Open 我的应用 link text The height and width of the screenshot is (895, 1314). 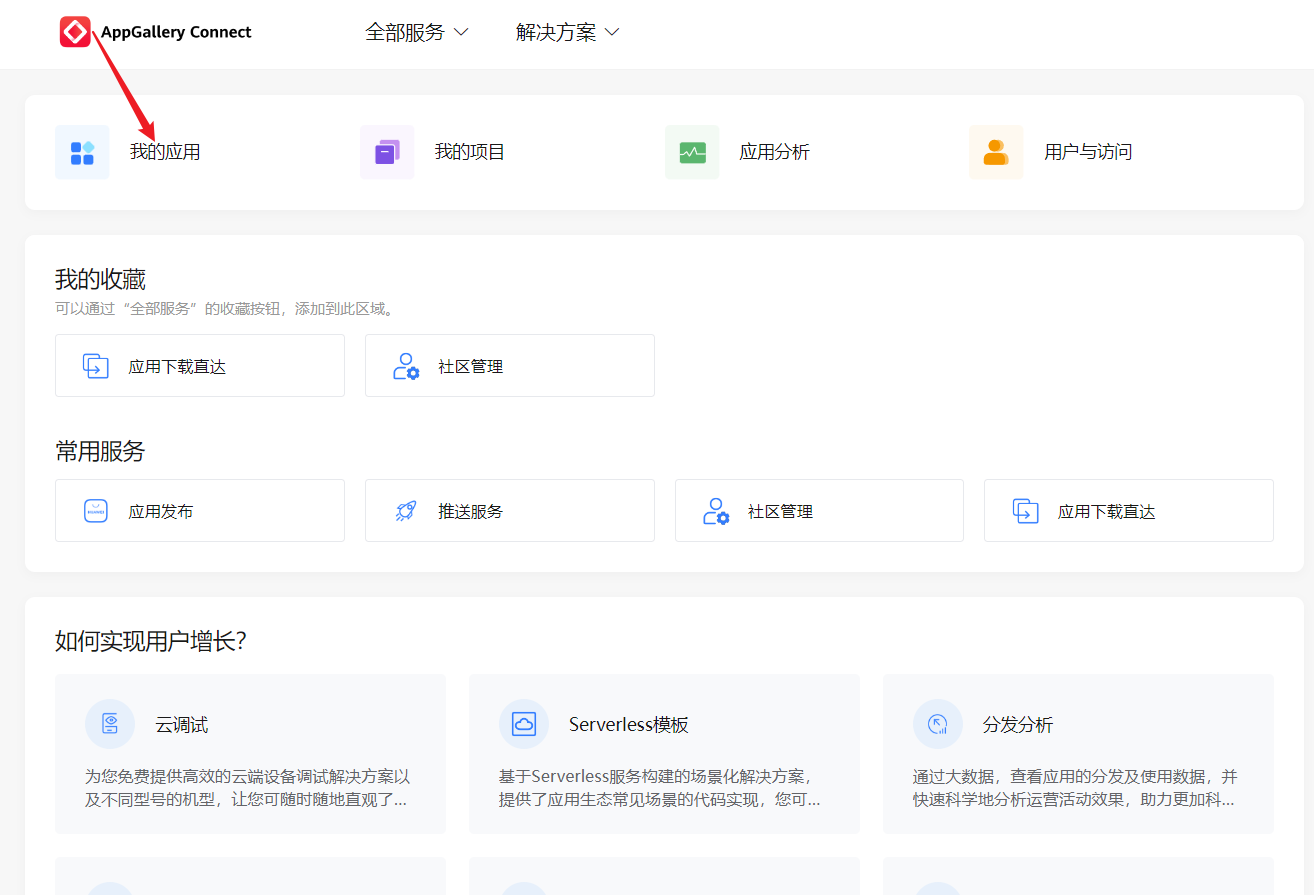[165, 152]
